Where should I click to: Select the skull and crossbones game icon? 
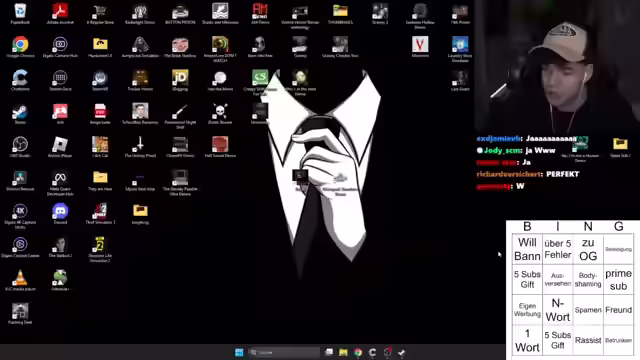(x=220, y=113)
